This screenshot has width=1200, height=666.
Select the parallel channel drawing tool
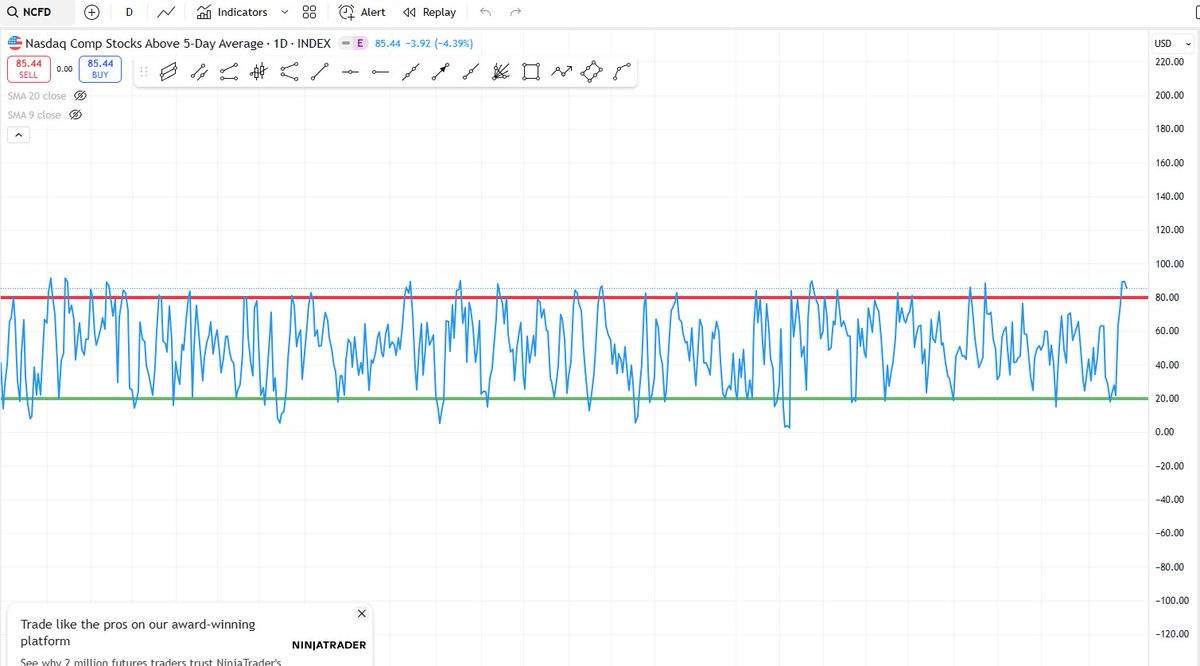coord(168,72)
